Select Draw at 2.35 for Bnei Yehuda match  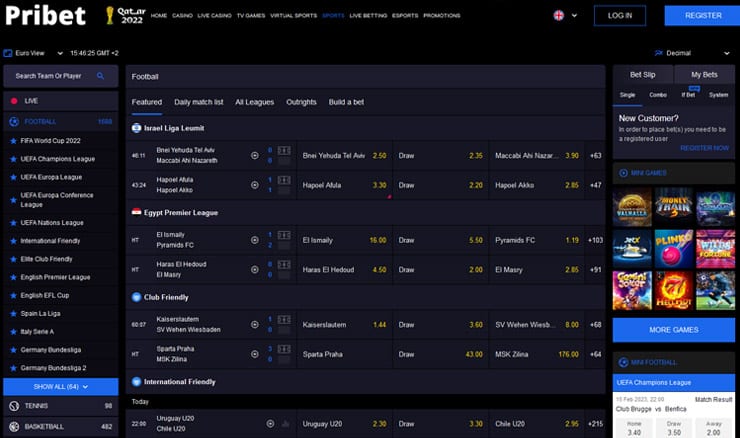coord(440,156)
